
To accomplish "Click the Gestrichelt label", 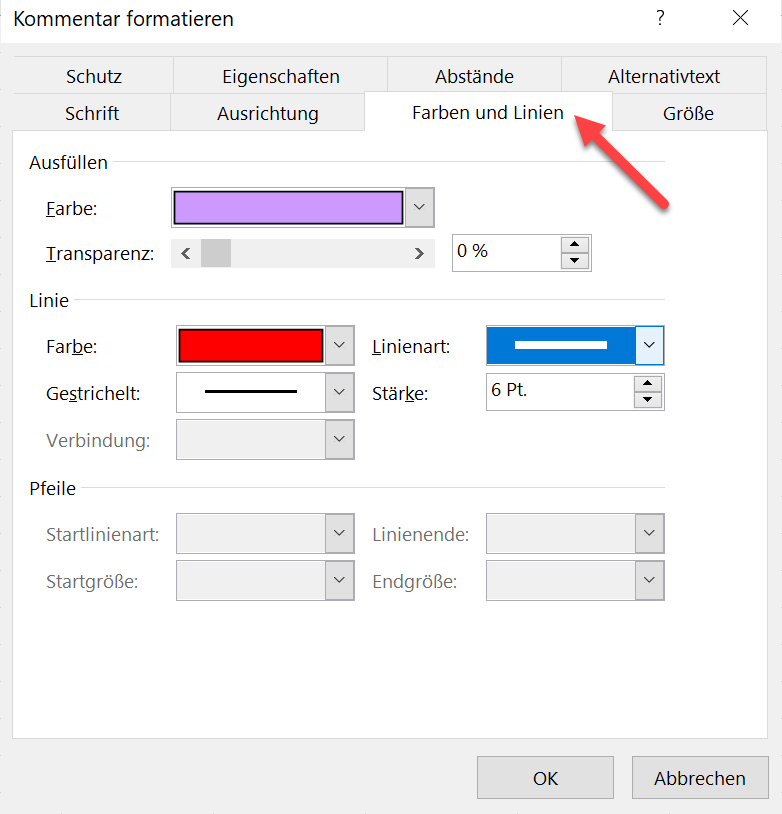I will [93, 394].
